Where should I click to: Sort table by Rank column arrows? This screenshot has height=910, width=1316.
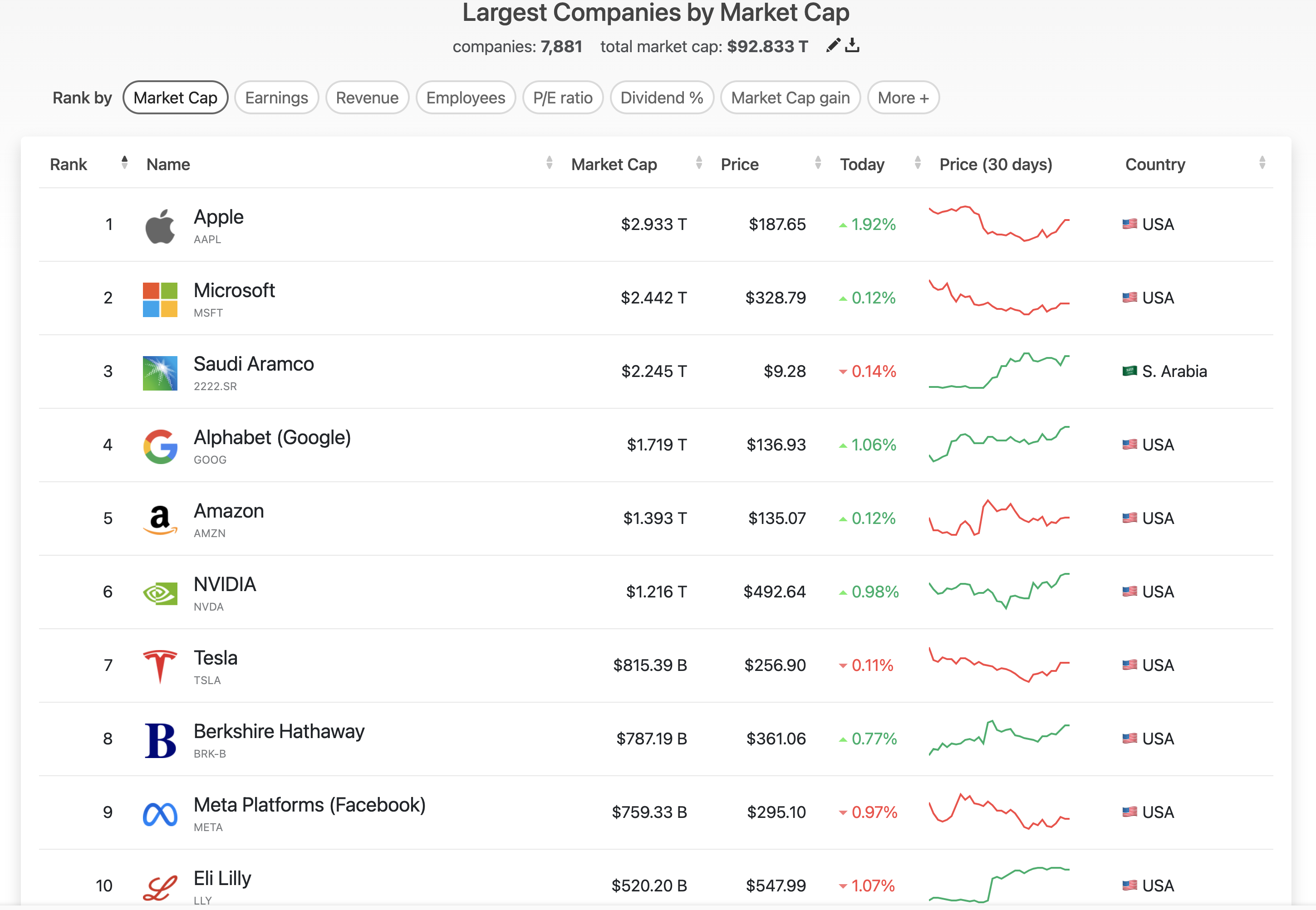click(x=124, y=163)
